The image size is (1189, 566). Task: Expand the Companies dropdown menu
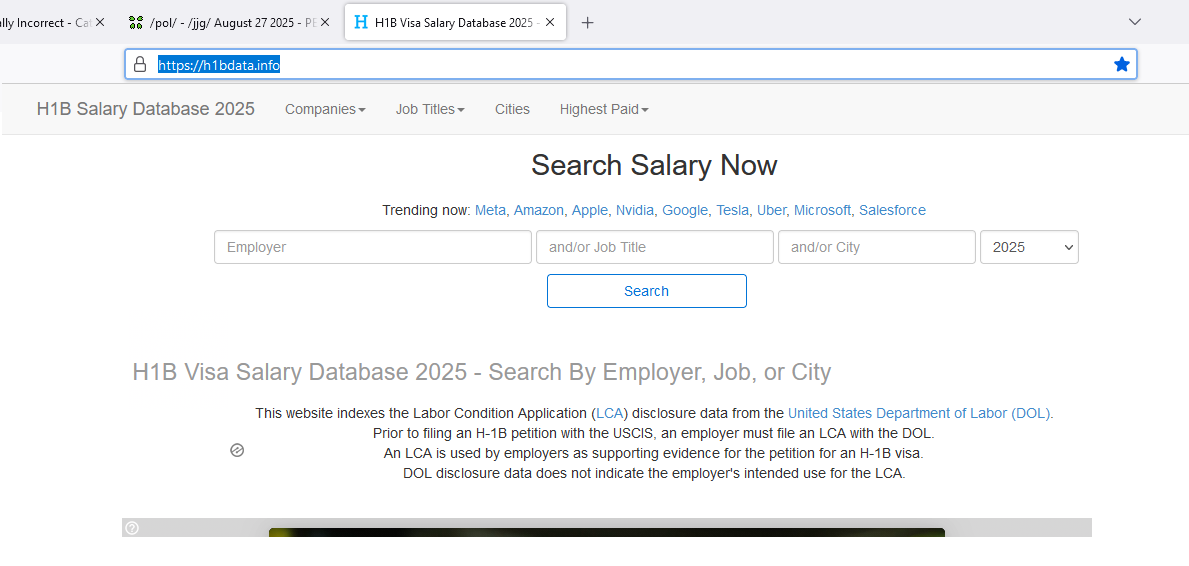click(325, 109)
